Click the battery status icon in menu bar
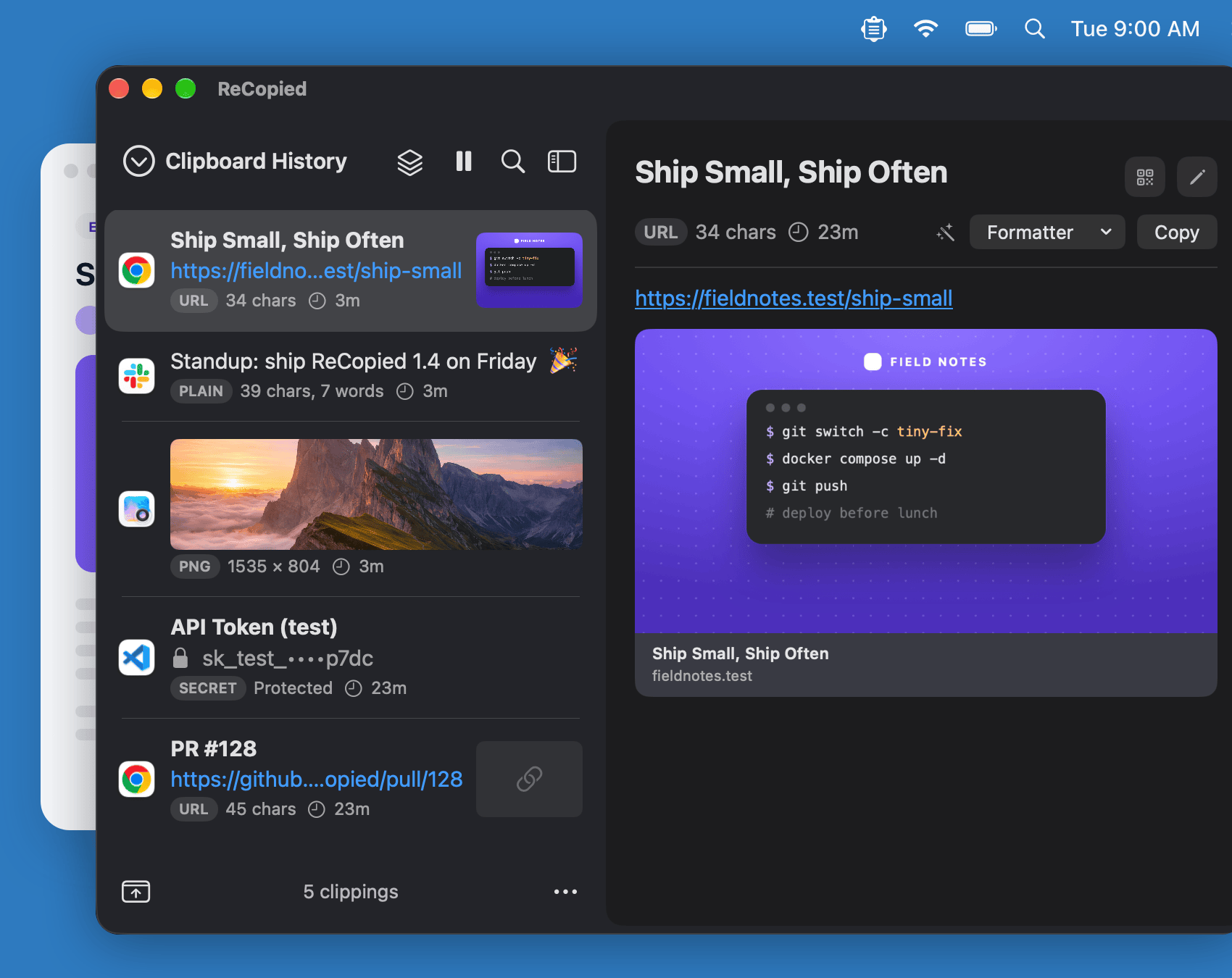 coord(981,29)
